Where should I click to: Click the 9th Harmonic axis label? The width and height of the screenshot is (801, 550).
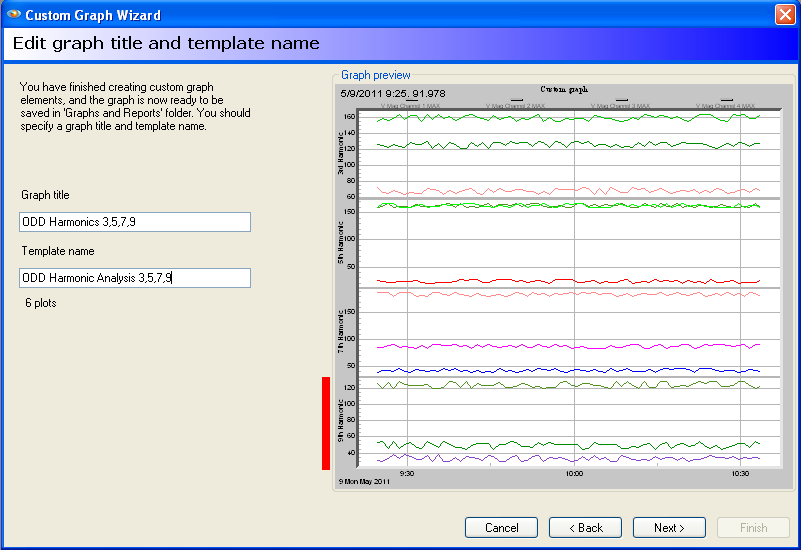(341, 421)
